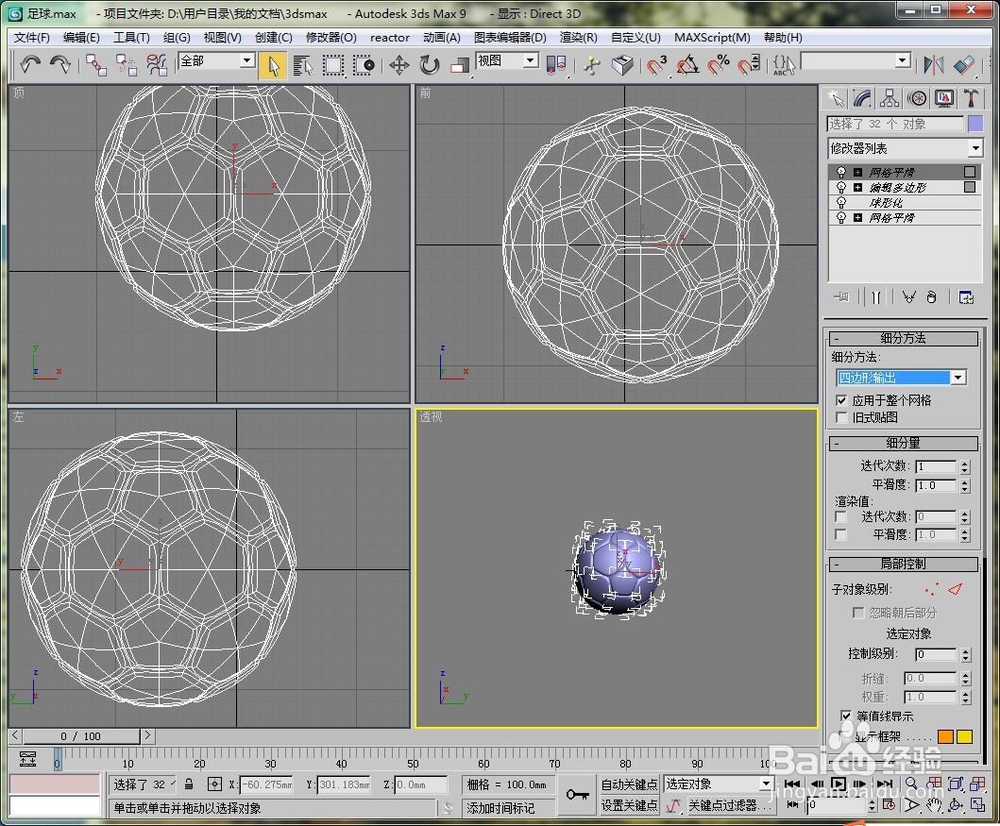This screenshot has height=826, width=1000.
Task: Toggle lightbulb of 编辑多边形 modifier
Action: [841, 188]
